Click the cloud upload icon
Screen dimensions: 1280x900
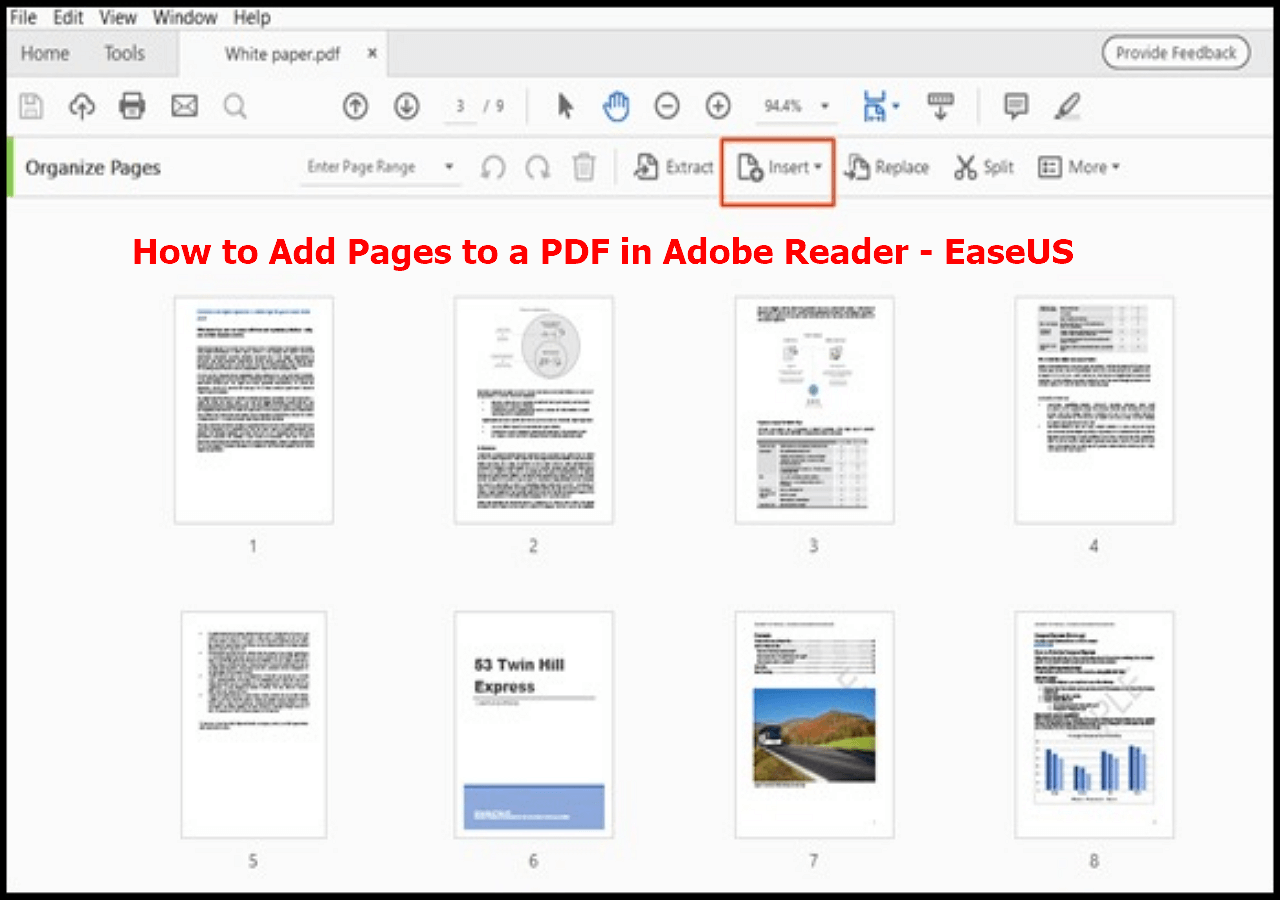[x=82, y=106]
